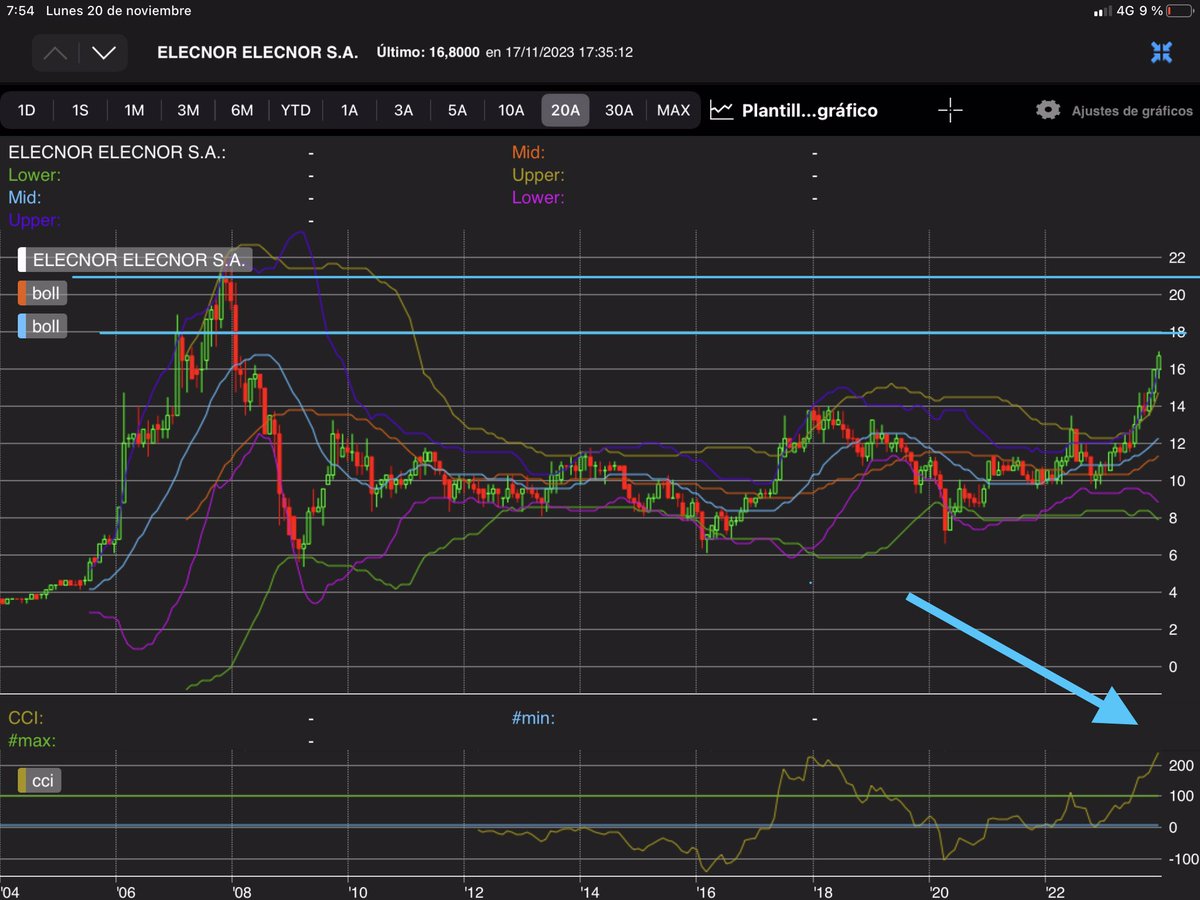Select the 1A time range
The image size is (1200, 900).
349,110
